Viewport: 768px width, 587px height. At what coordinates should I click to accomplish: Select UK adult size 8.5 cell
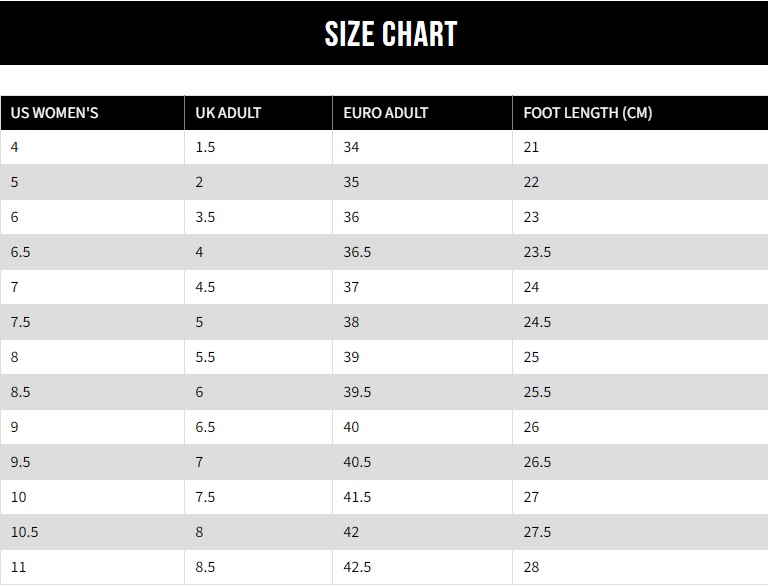click(205, 567)
